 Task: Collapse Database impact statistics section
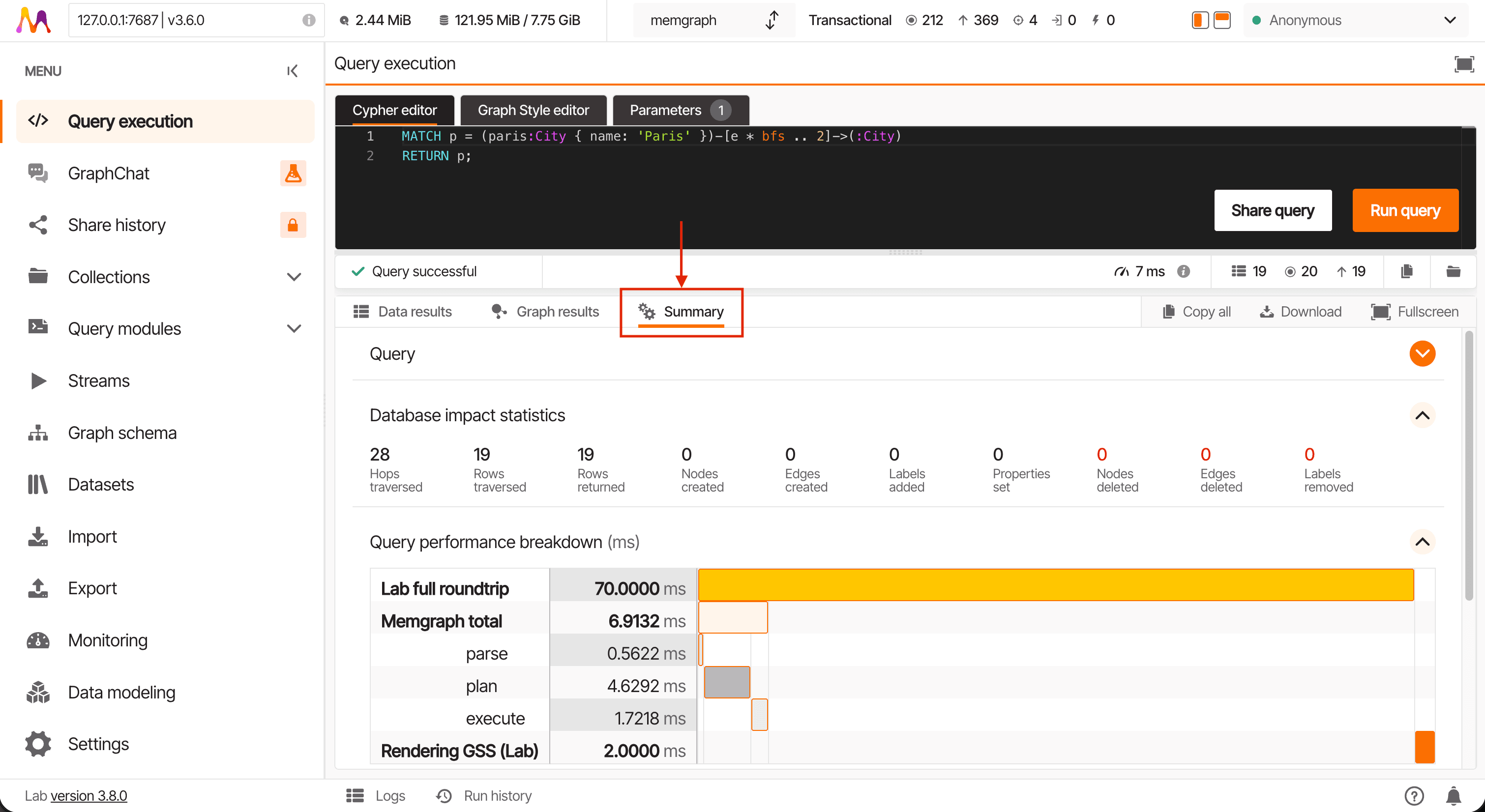[x=1422, y=415]
